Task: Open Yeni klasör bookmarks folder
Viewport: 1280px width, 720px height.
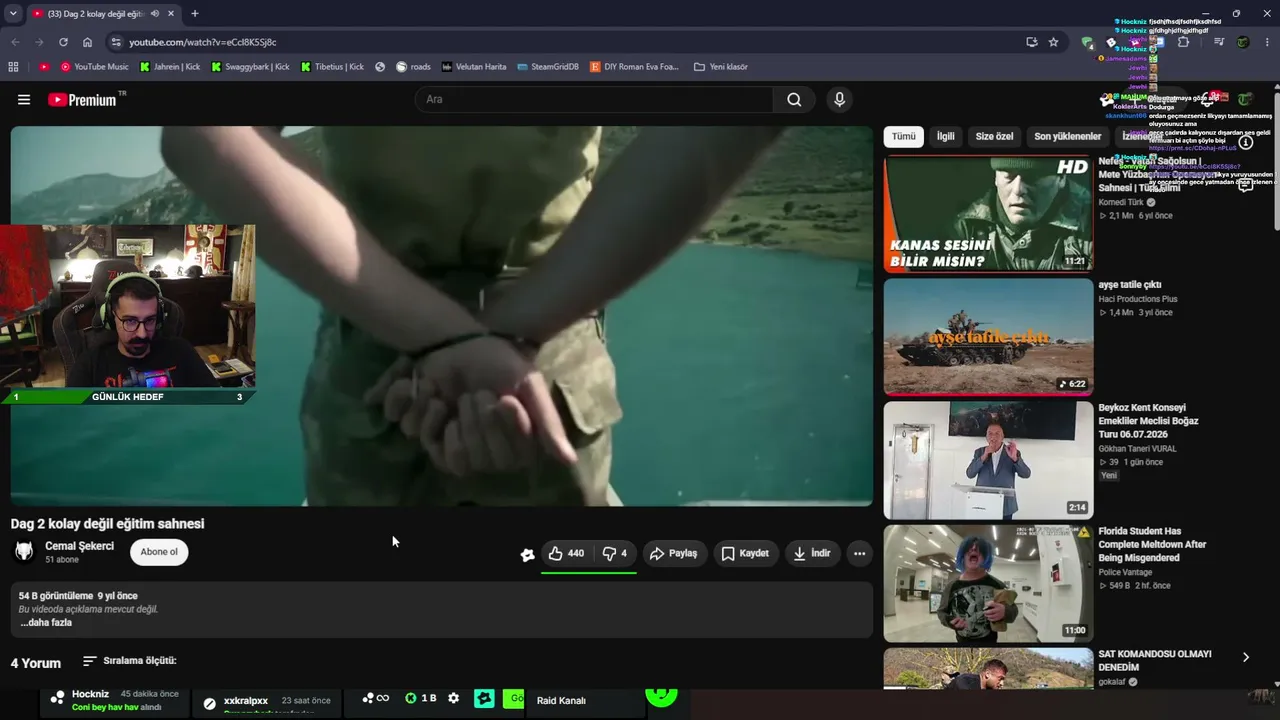Action: (720, 67)
